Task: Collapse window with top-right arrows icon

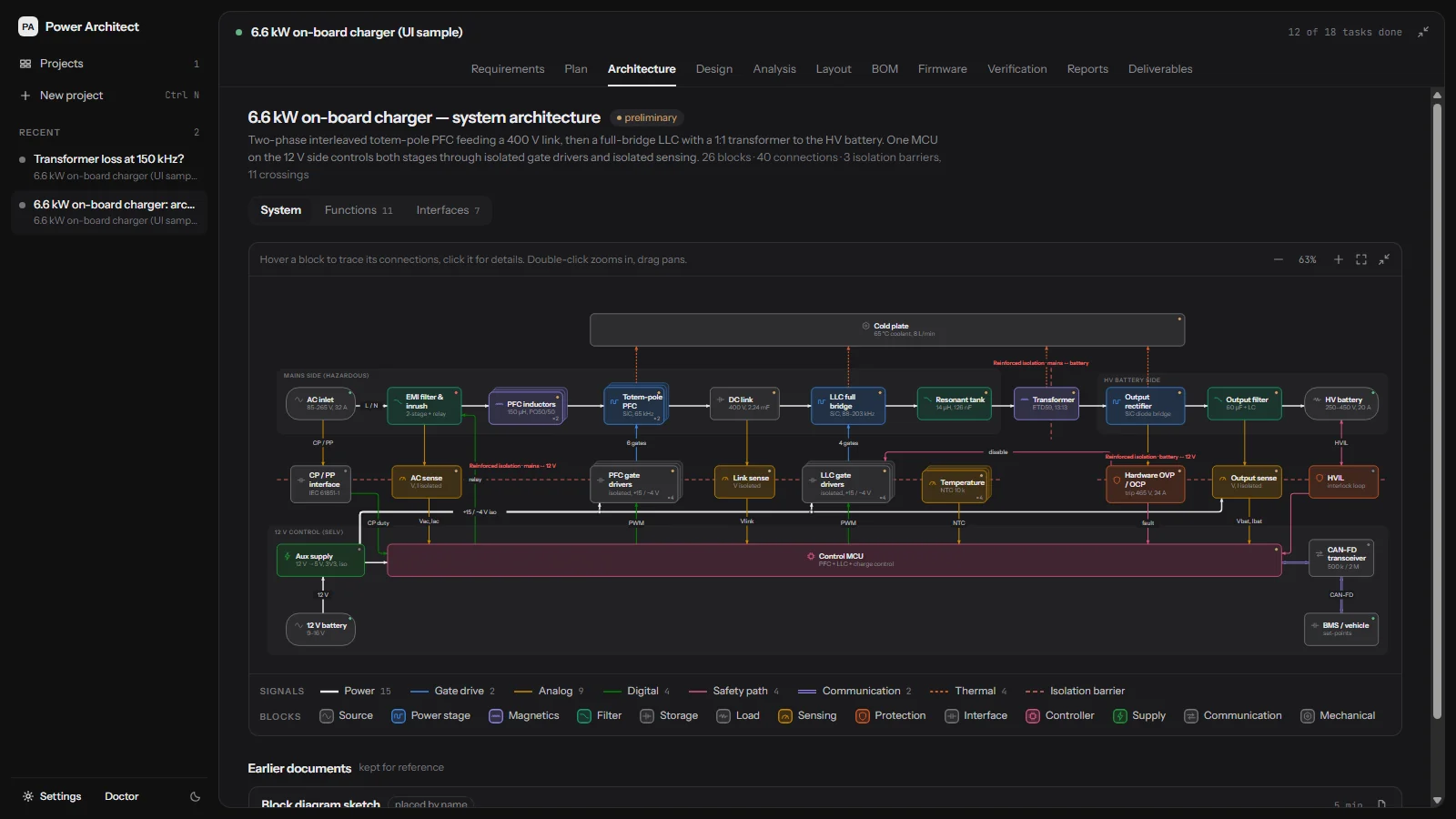Action: 1423,32
